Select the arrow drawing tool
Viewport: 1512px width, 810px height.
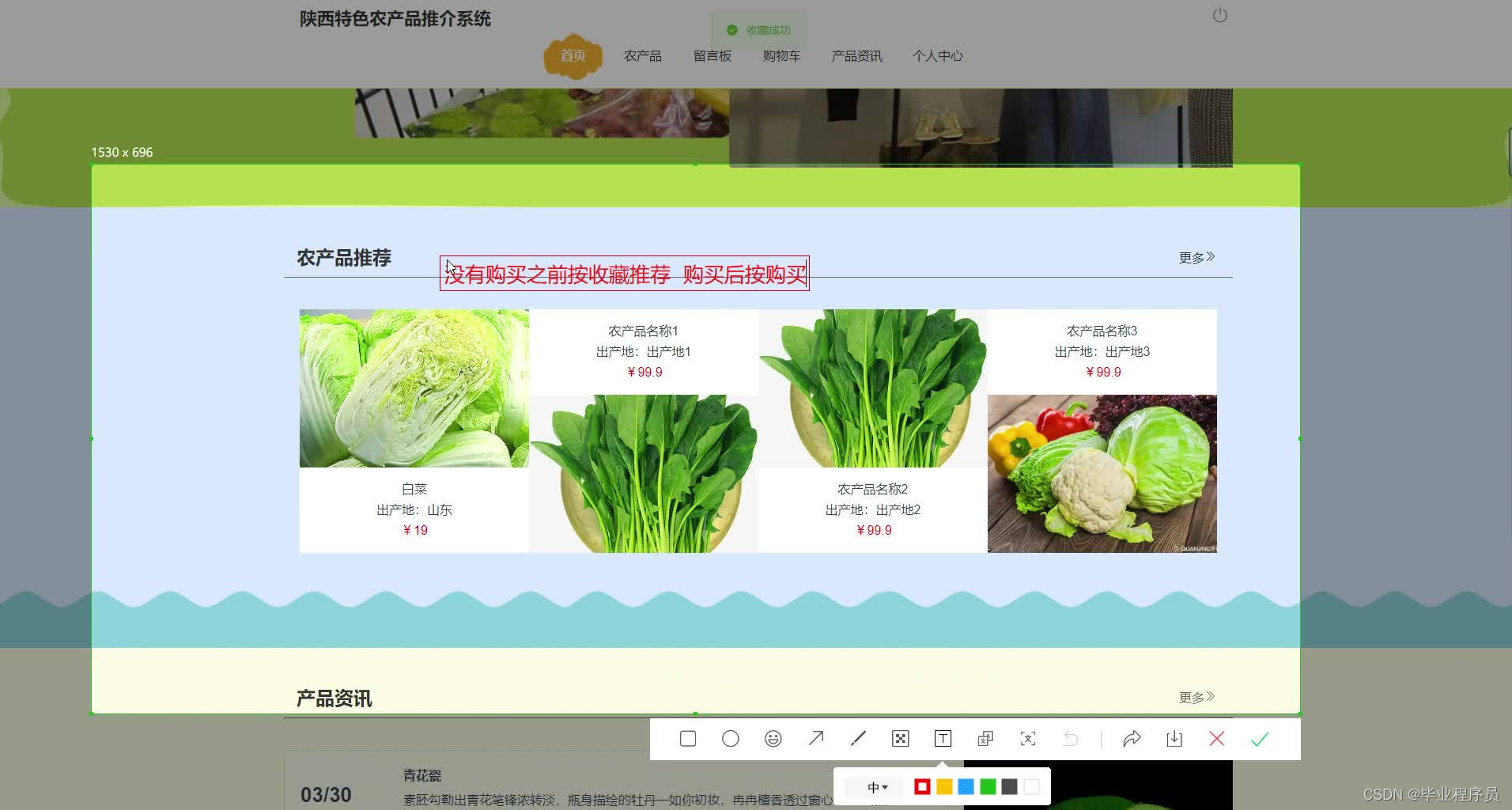(x=815, y=738)
